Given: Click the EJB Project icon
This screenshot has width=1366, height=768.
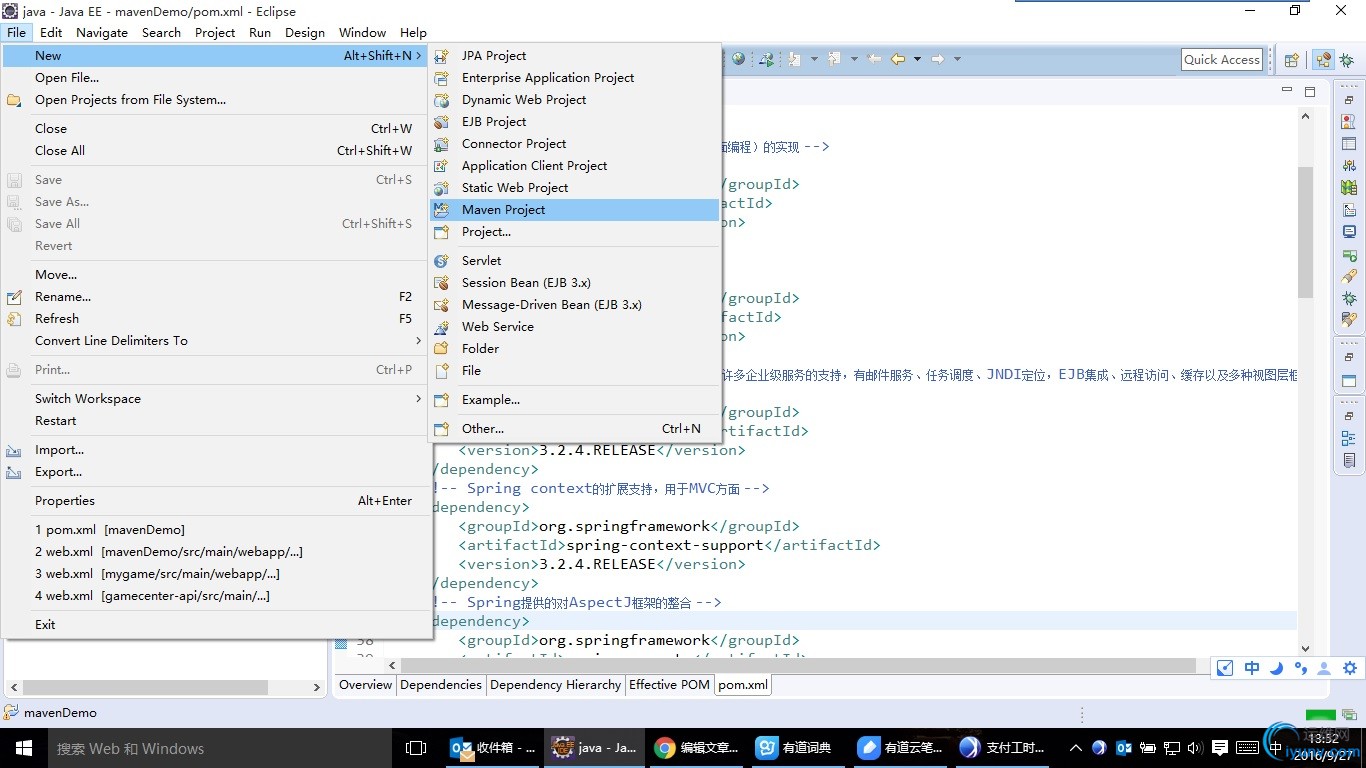Looking at the screenshot, I should tap(441, 122).
